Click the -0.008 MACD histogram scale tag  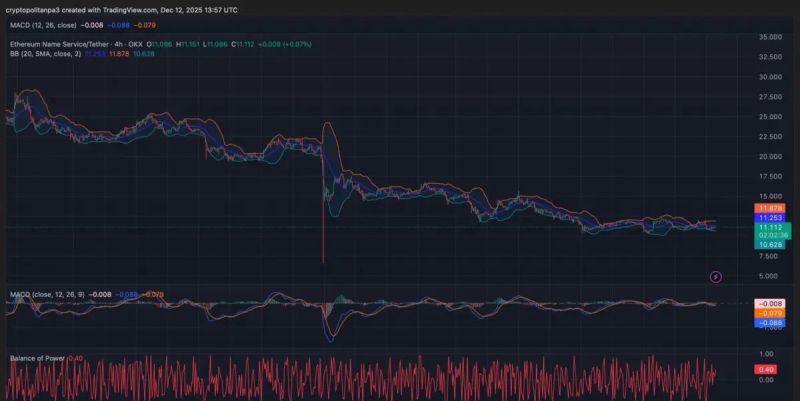pyautogui.click(x=770, y=304)
